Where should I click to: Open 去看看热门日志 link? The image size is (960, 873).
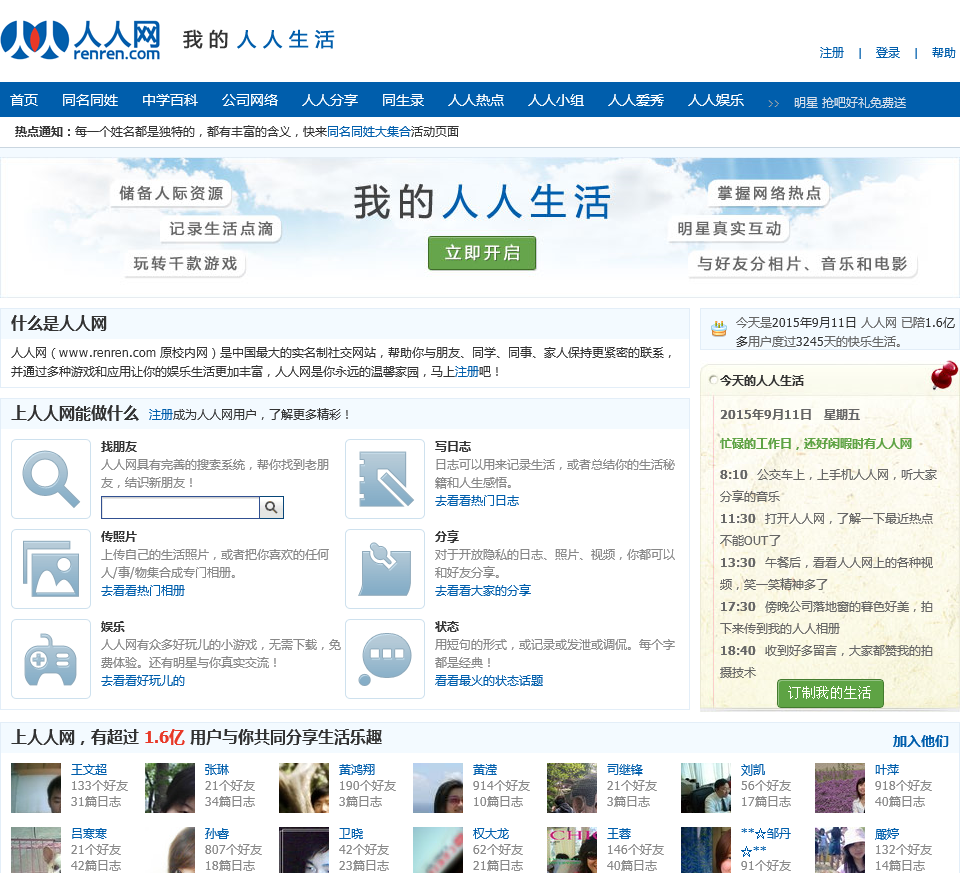[477, 501]
